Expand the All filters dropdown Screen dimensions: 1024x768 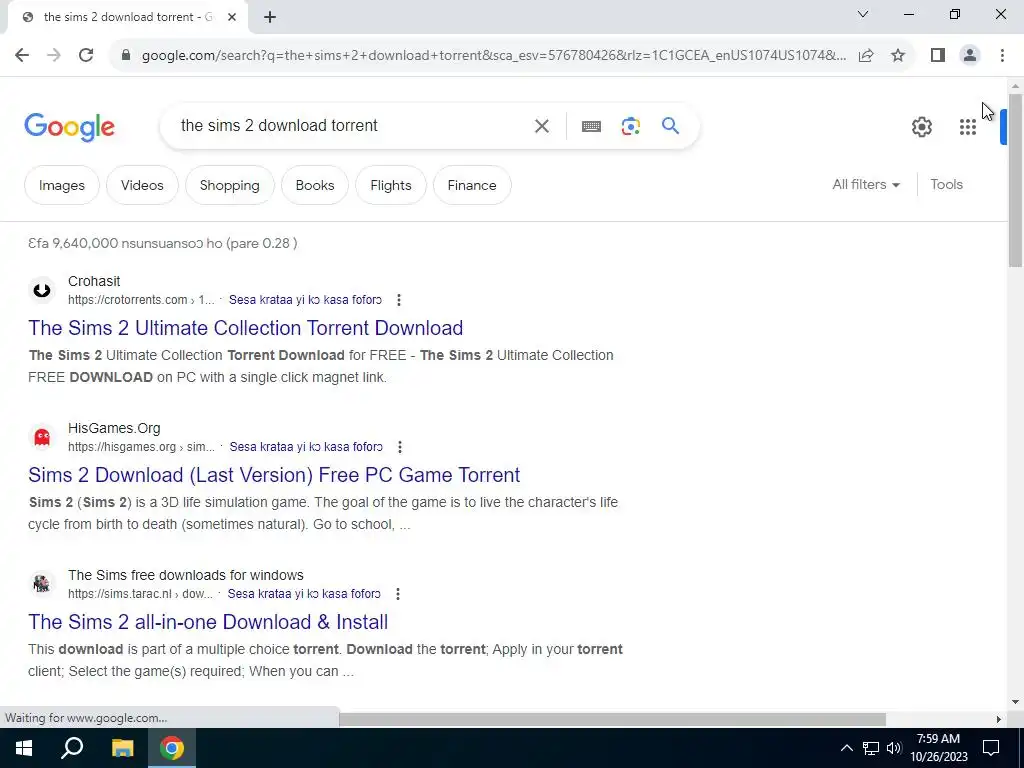click(865, 185)
